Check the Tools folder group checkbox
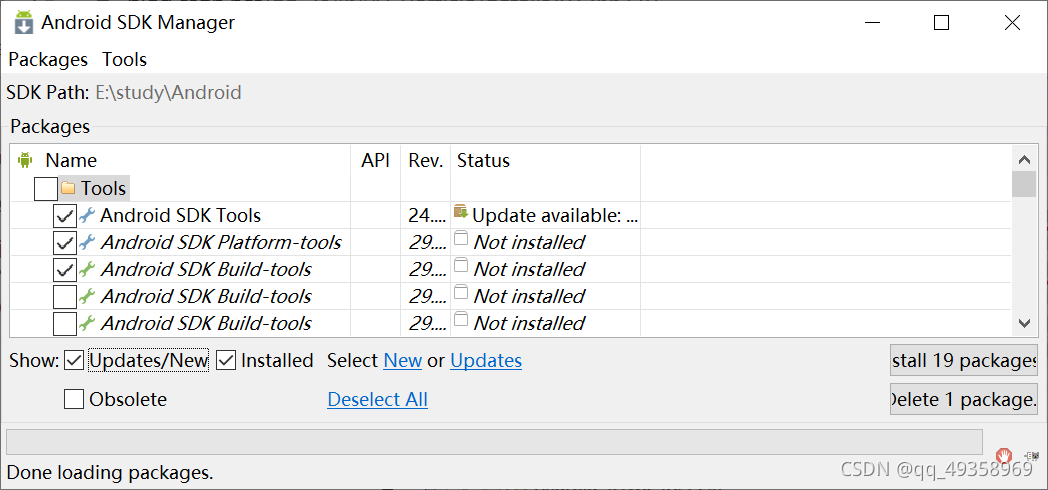Screen dimensions: 1048x490 coord(46,188)
